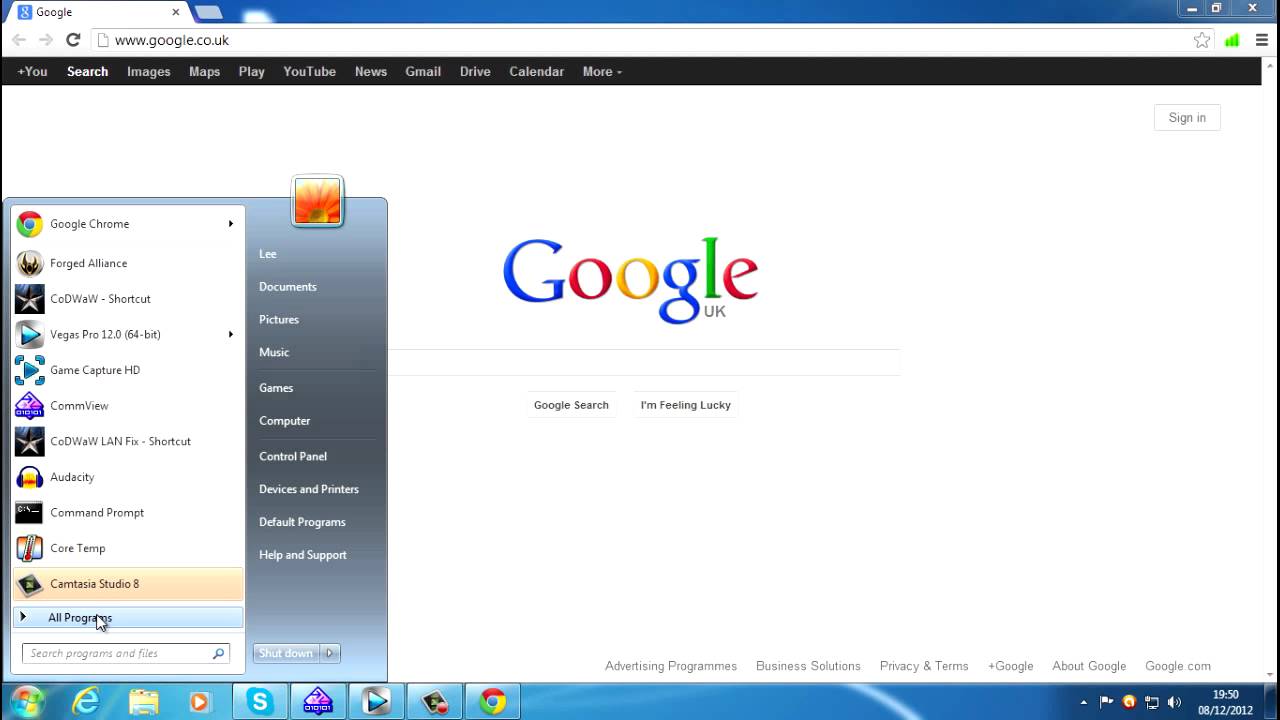Go to Maps in Google bar
The height and width of the screenshot is (720, 1280).
pos(204,72)
